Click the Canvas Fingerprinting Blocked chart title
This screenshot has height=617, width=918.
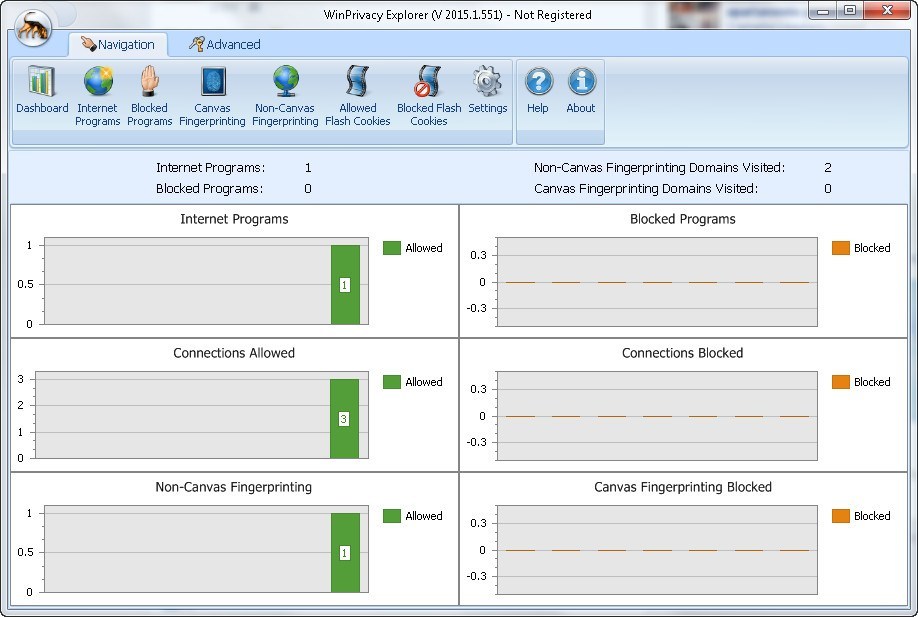[683, 487]
